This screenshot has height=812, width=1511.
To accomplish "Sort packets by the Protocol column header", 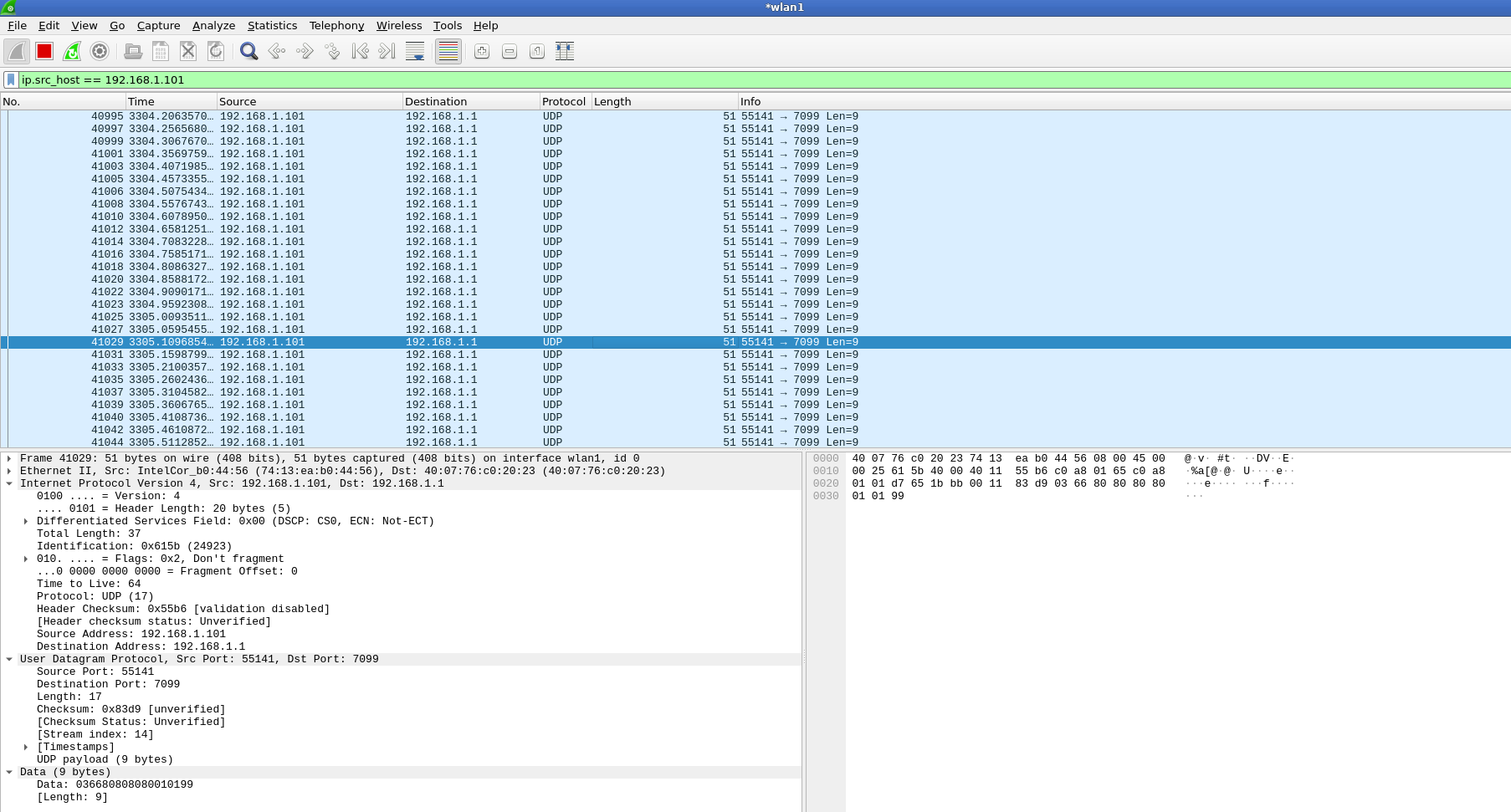I will [564, 101].
